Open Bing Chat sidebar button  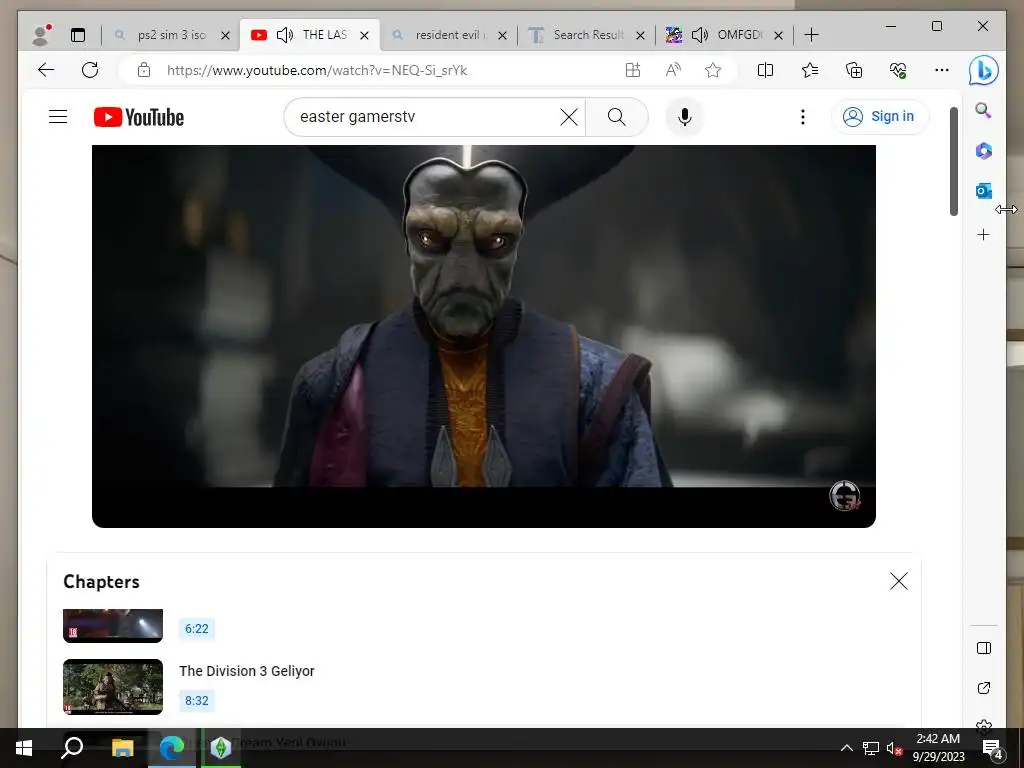tap(984, 70)
